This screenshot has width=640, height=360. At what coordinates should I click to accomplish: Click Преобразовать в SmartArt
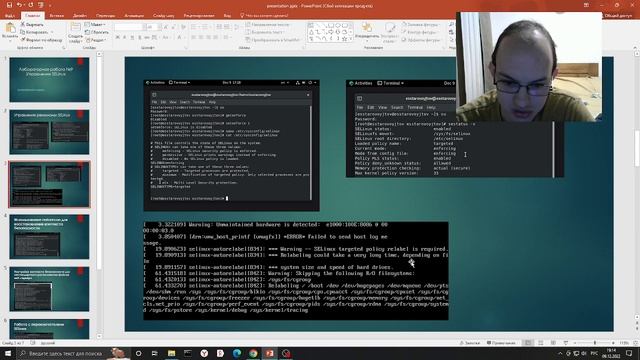(273, 40)
